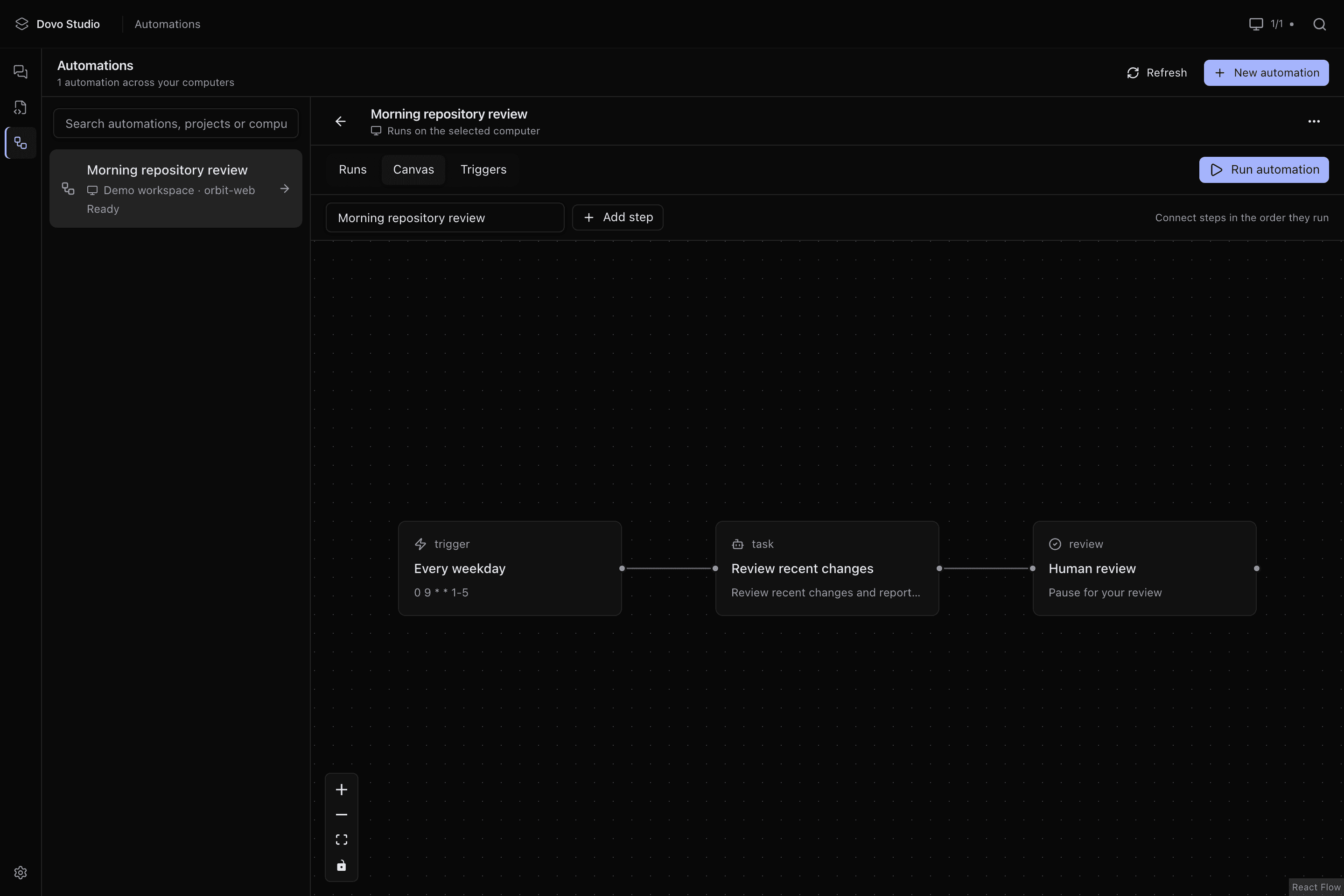Open settings gear in the sidebar
Viewport: 1344px width, 896px height.
pyautogui.click(x=21, y=872)
